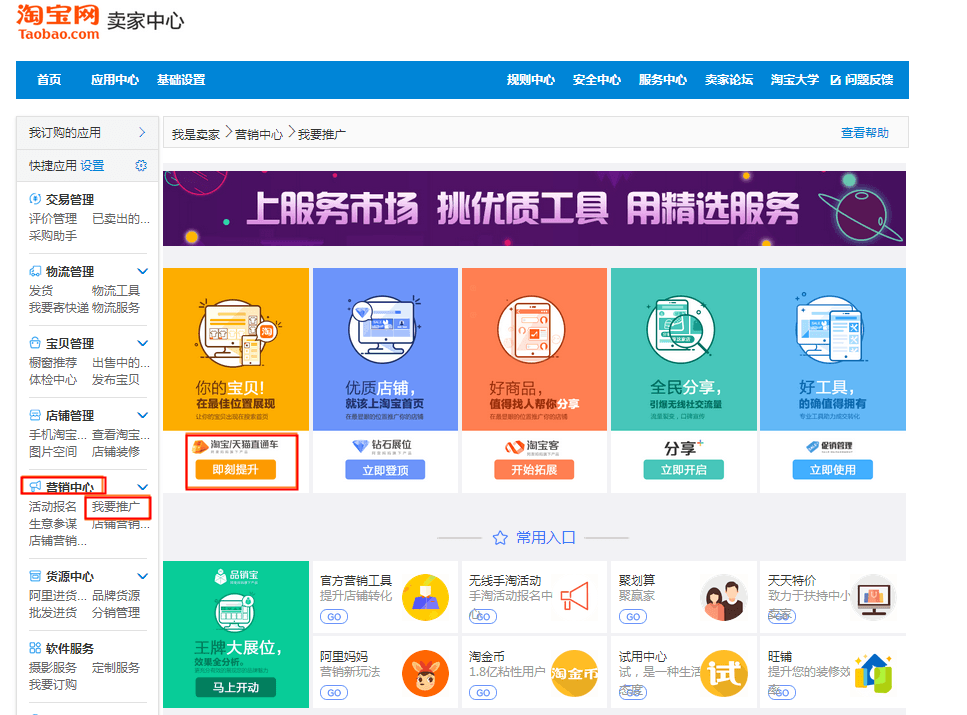967x715 pixels.
Task: Click the 淘宝客 phone illustration
Action: (x=532, y=330)
